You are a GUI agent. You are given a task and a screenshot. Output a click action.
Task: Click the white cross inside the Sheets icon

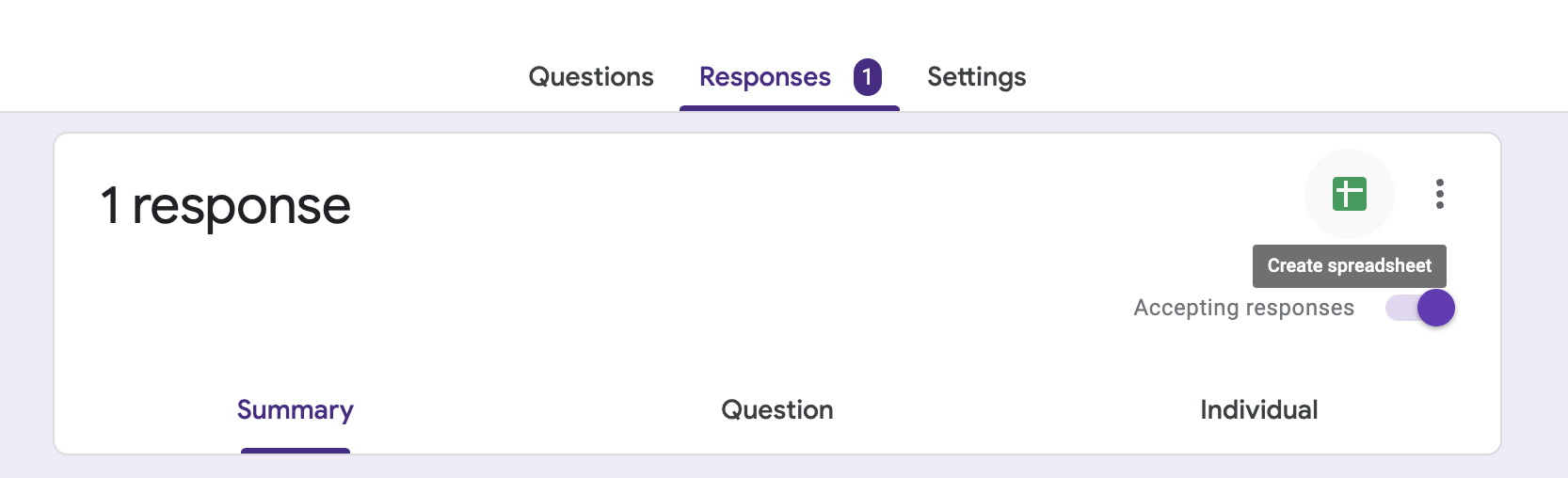pyautogui.click(x=1348, y=195)
